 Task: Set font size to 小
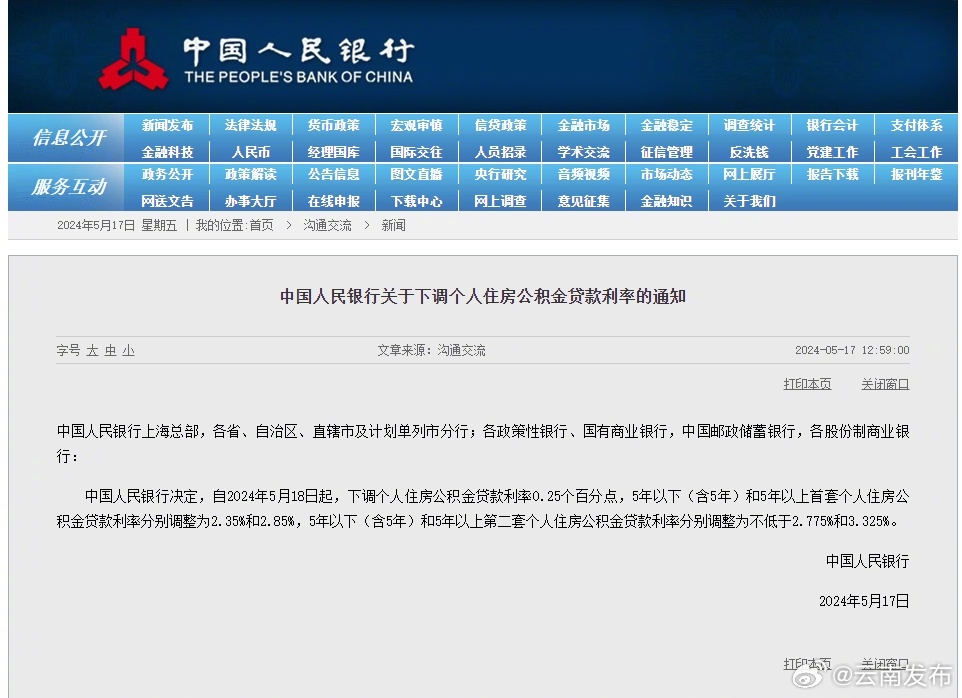click(128, 350)
